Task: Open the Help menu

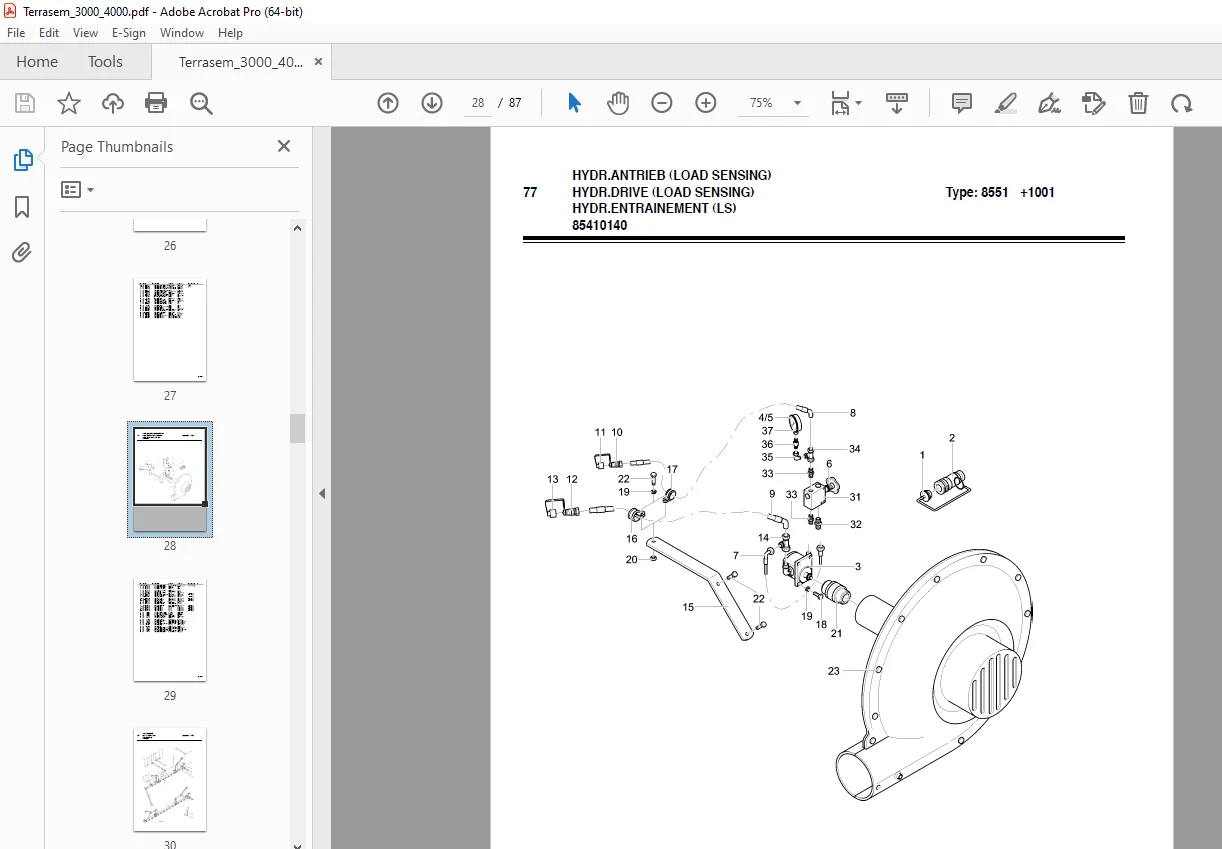Action: (231, 33)
